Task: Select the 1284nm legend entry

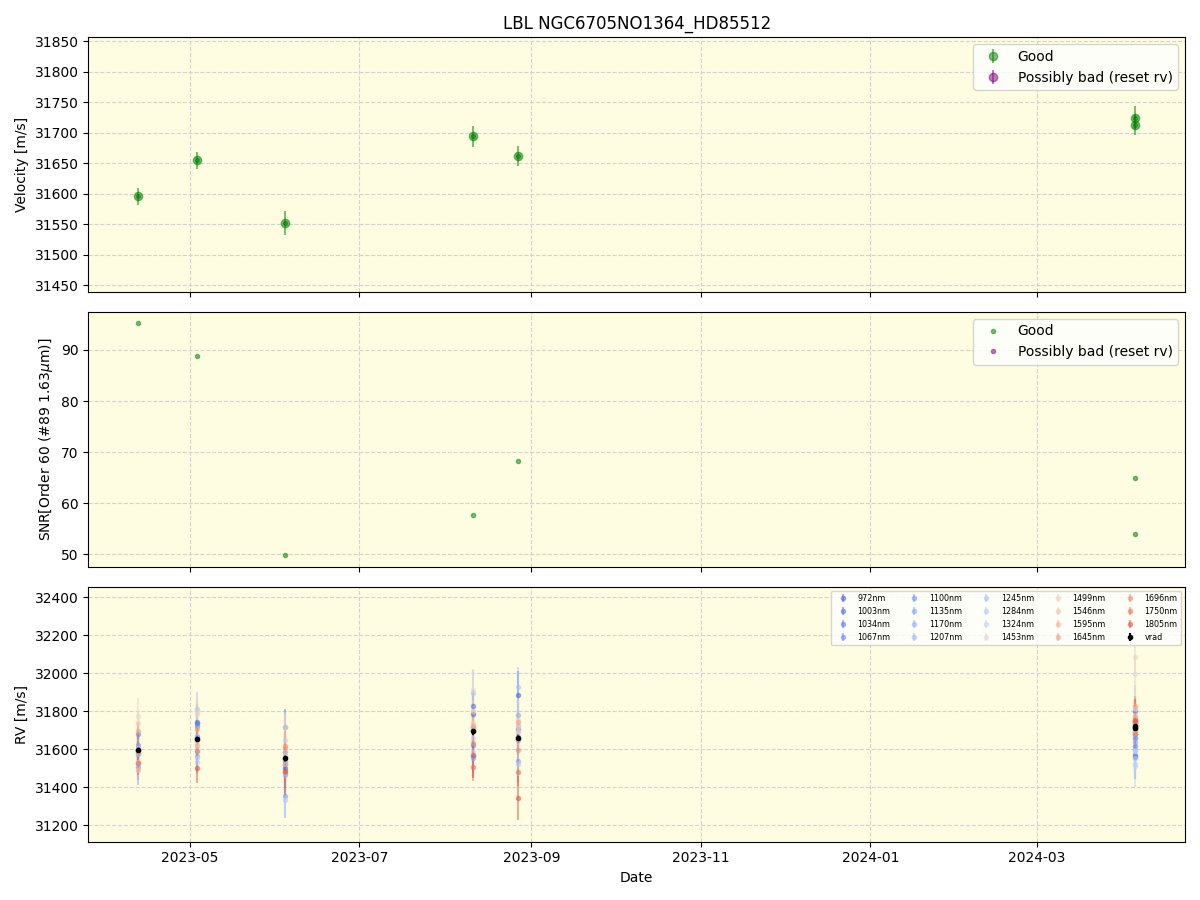Action: click(x=1008, y=611)
